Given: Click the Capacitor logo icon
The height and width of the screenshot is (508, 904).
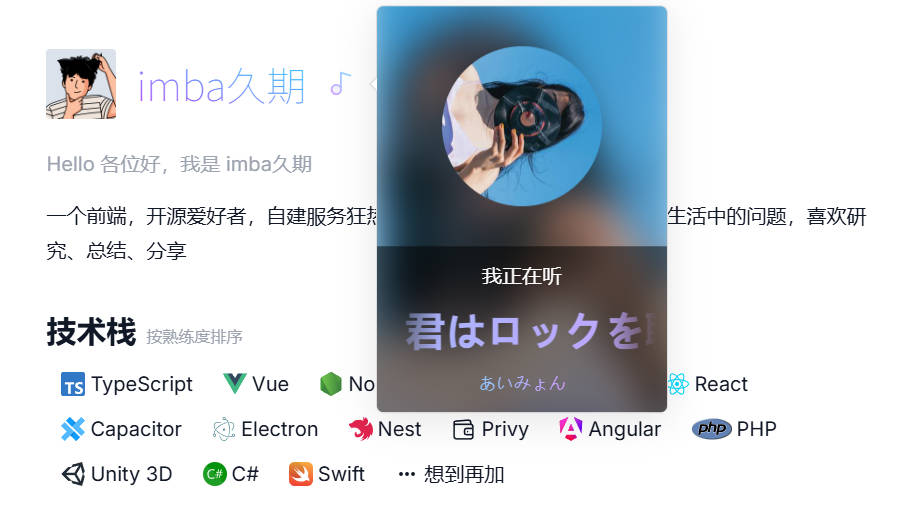Looking at the screenshot, I should pos(73,429).
